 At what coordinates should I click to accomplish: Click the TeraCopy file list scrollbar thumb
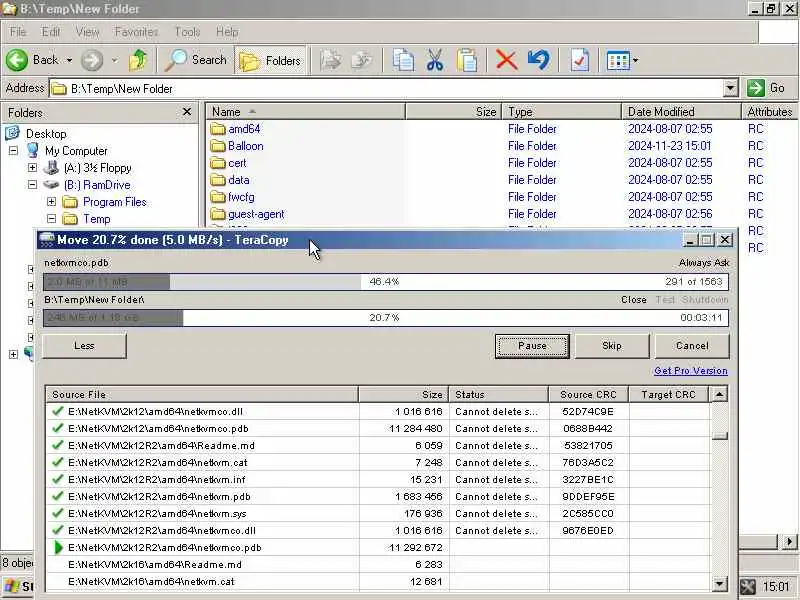719,436
